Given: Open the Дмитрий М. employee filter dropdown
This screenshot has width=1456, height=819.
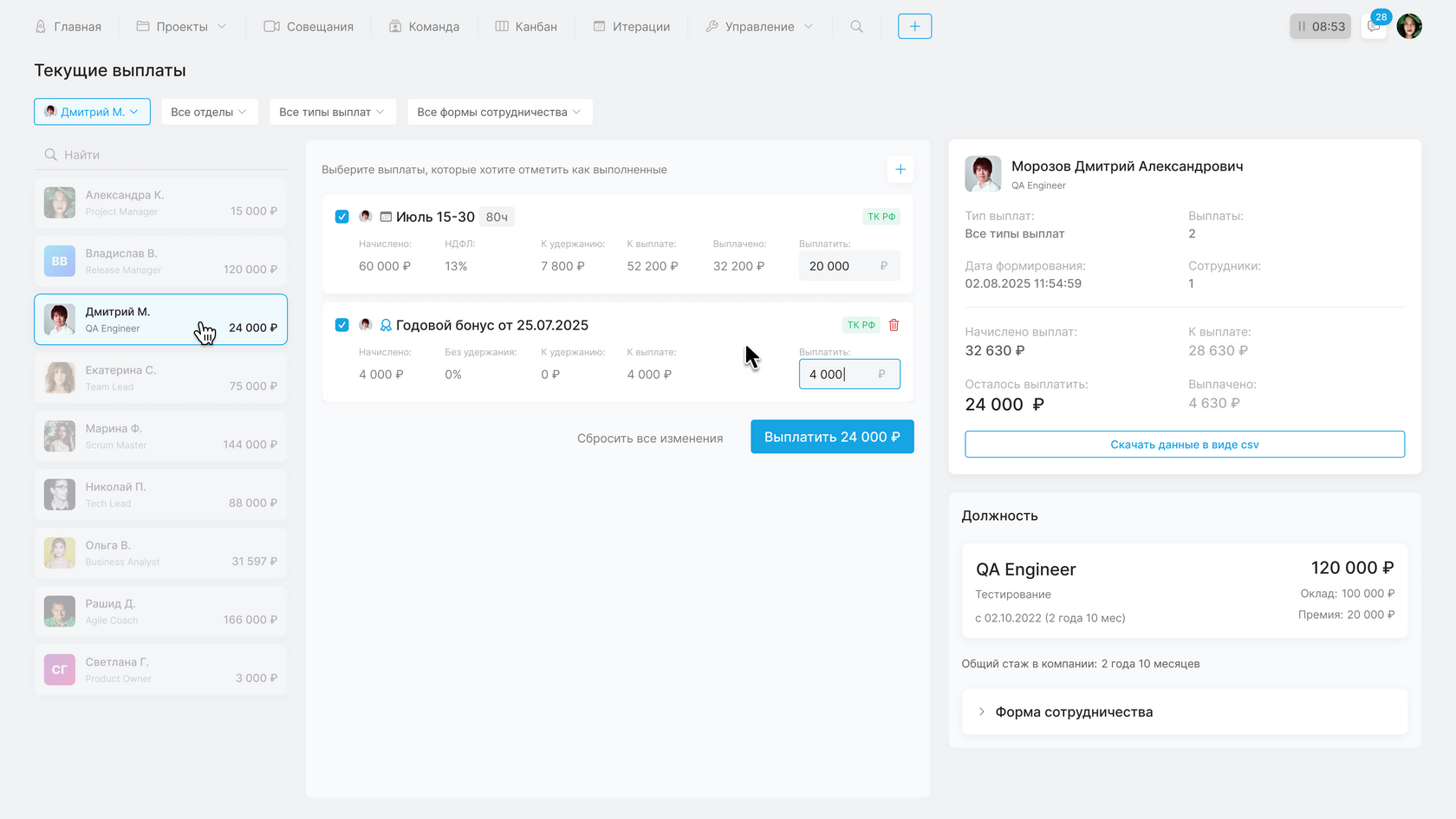Looking at the screenshot, I should click(92, 112).
